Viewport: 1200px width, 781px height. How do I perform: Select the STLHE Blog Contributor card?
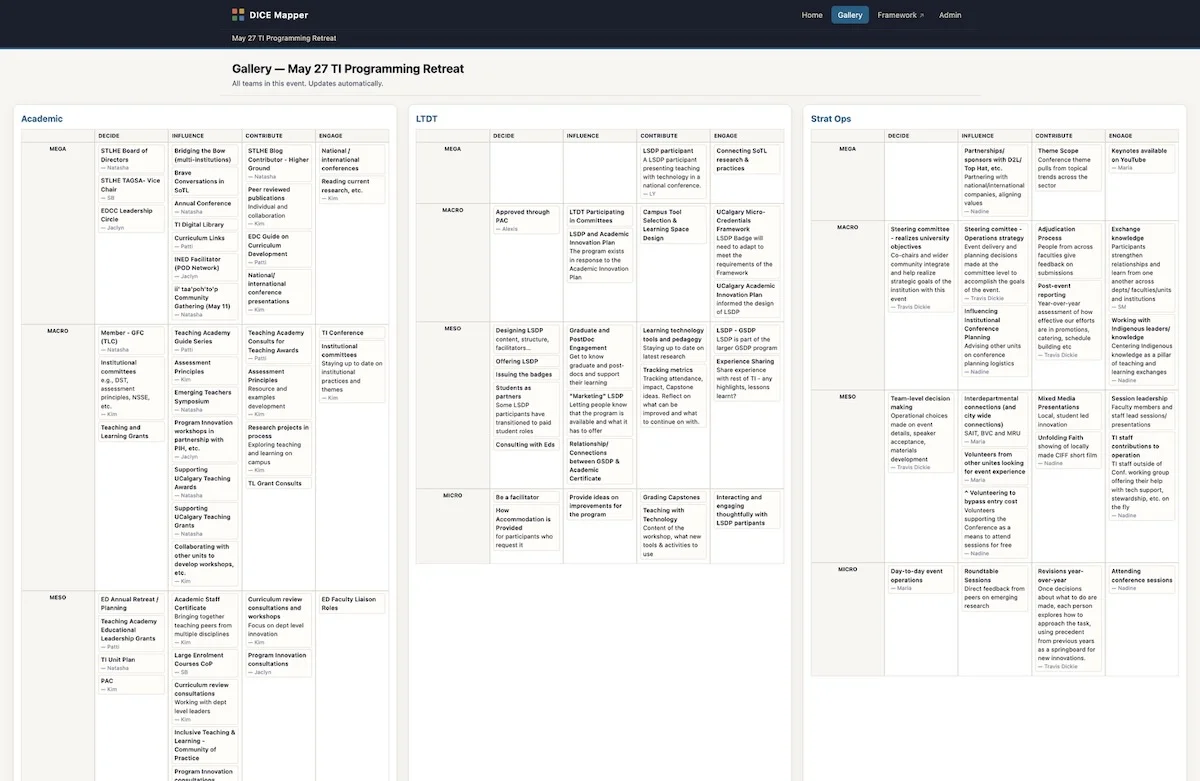[279, 163]
